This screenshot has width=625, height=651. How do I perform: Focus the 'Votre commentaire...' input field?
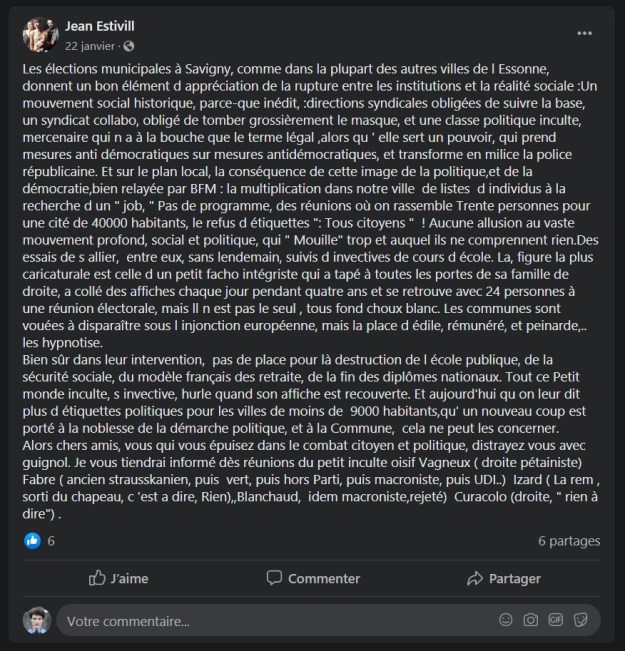270,621
